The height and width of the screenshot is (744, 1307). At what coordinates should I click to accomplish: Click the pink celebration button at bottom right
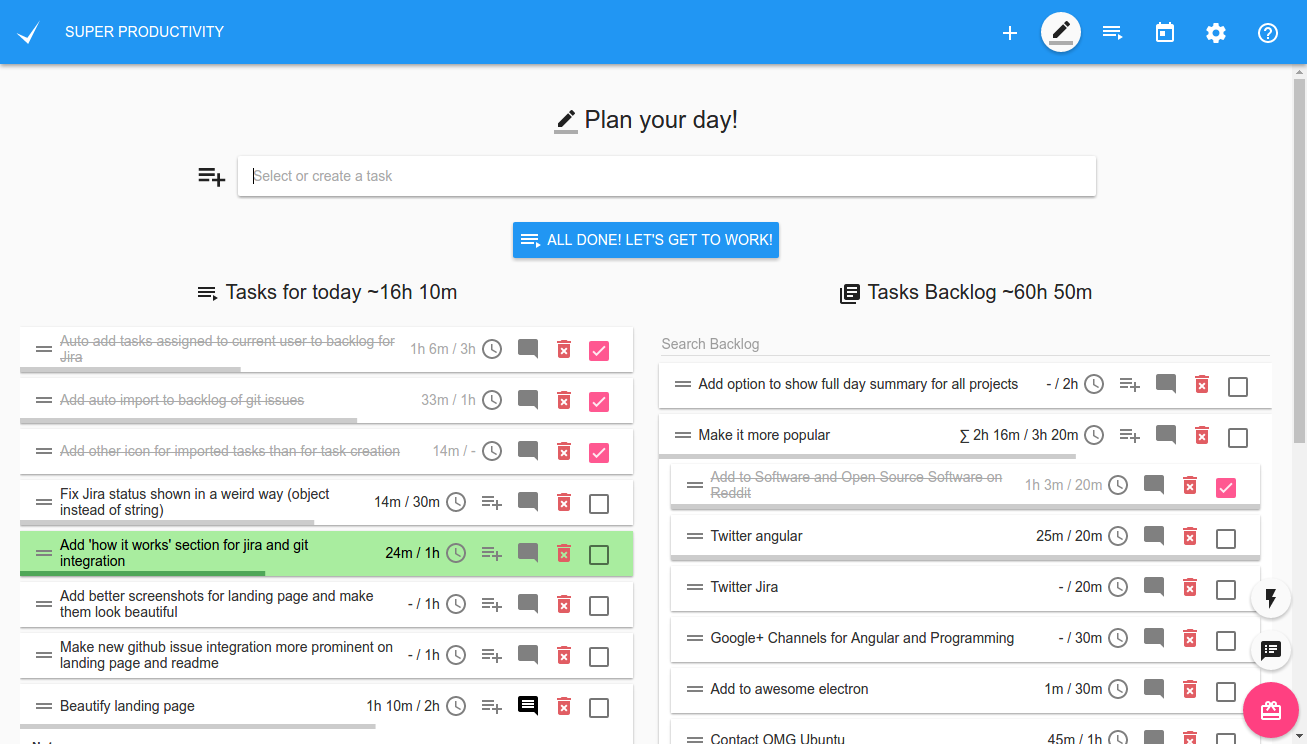tap(1271, 710)
